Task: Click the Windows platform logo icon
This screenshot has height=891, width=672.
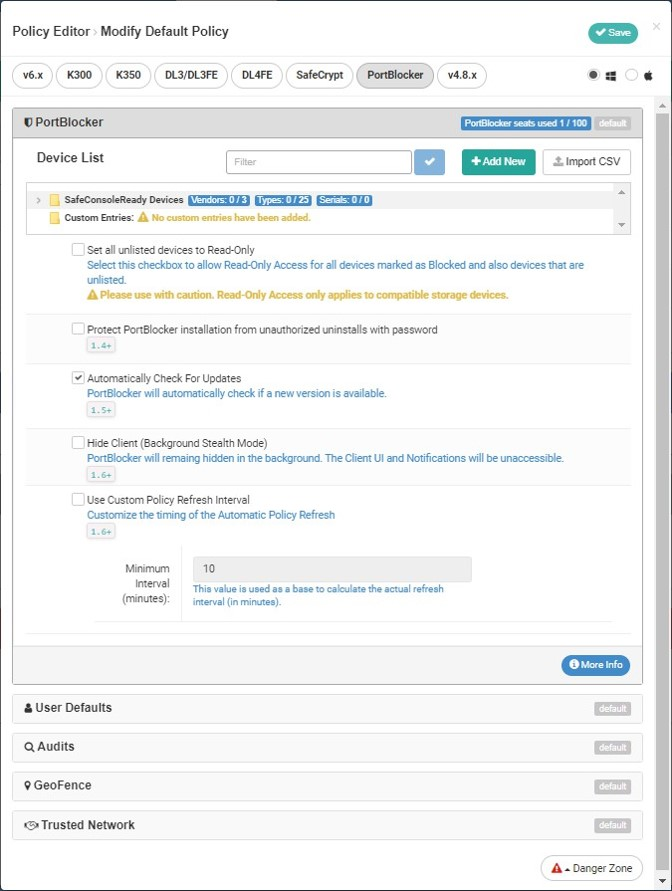Action: click(609, 75)
